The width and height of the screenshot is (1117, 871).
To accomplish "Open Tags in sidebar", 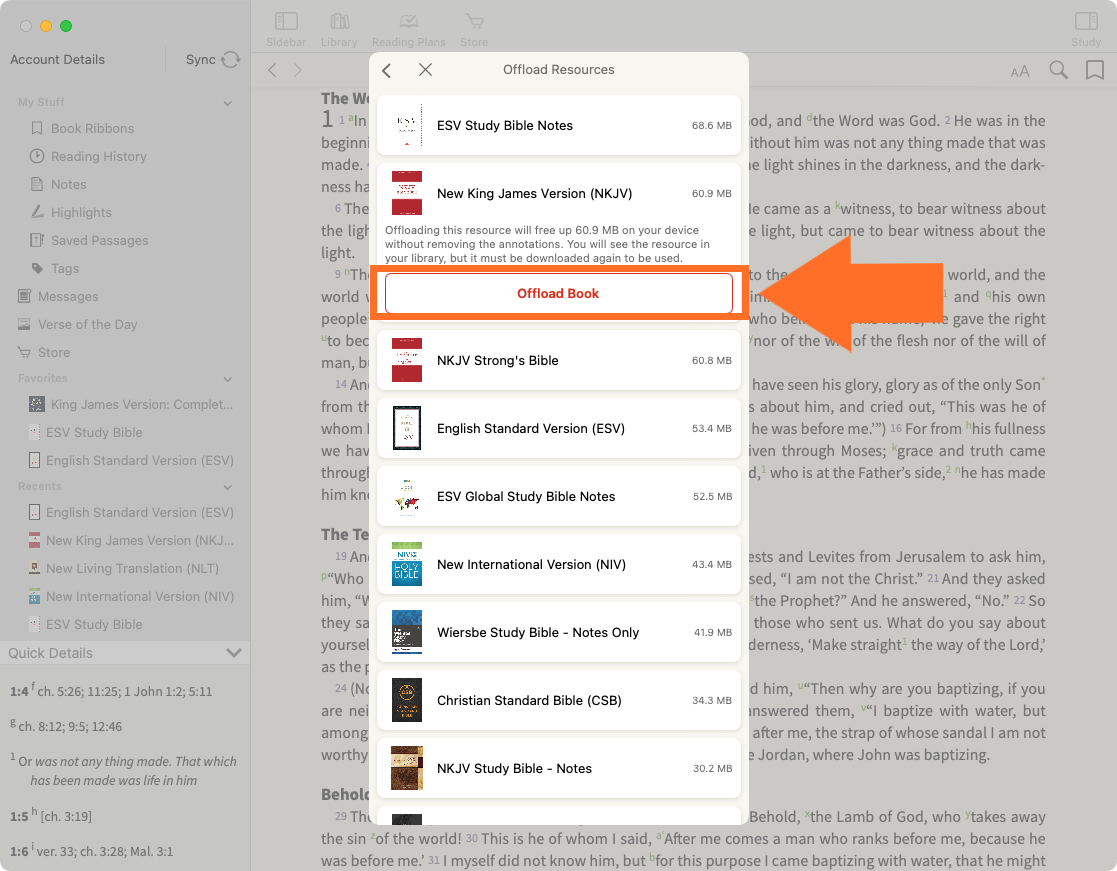I will coord(55,268).
